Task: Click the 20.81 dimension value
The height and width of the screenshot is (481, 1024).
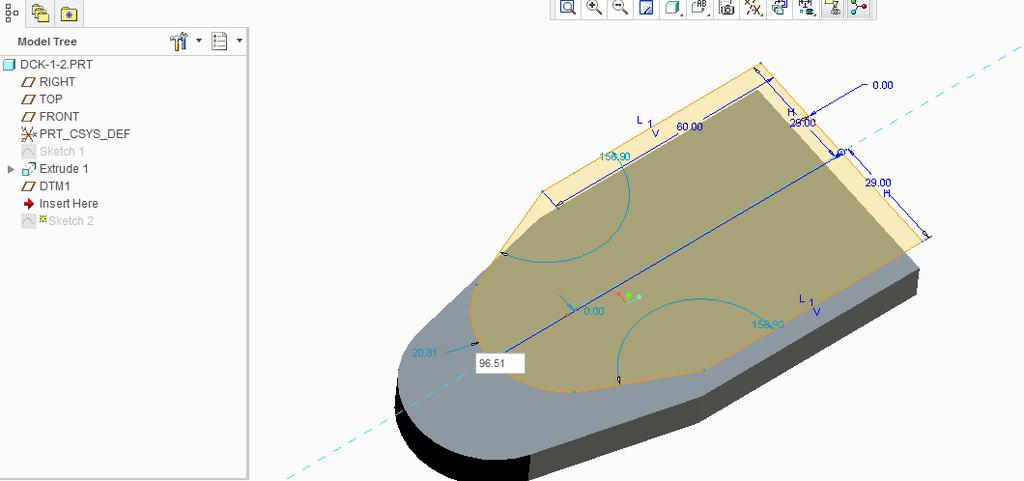Action: 424,352
